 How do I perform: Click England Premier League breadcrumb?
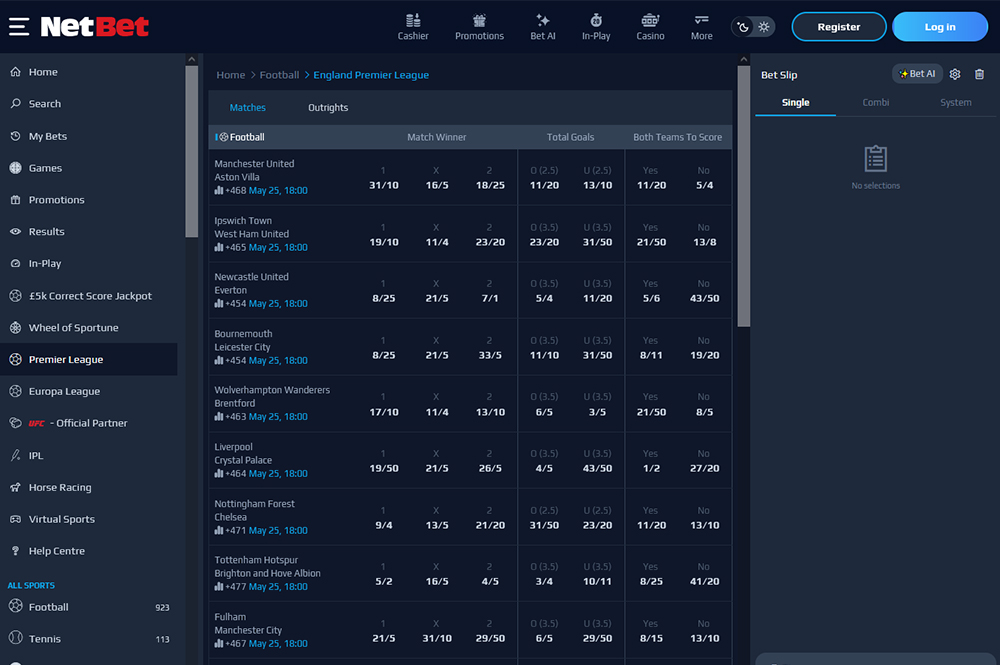[x=371, y=75]
